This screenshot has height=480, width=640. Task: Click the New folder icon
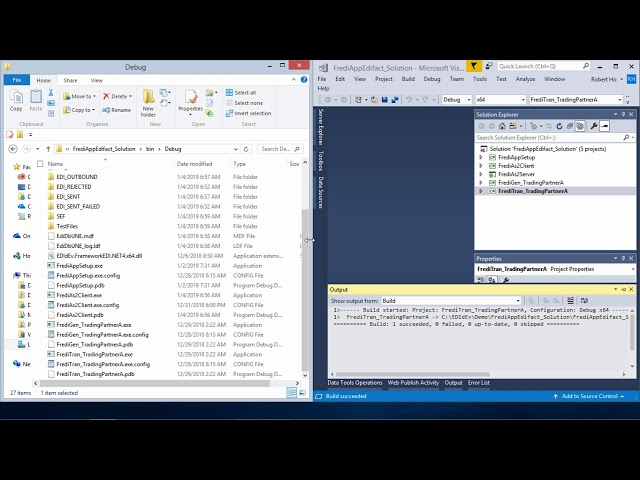pos(148,97)
